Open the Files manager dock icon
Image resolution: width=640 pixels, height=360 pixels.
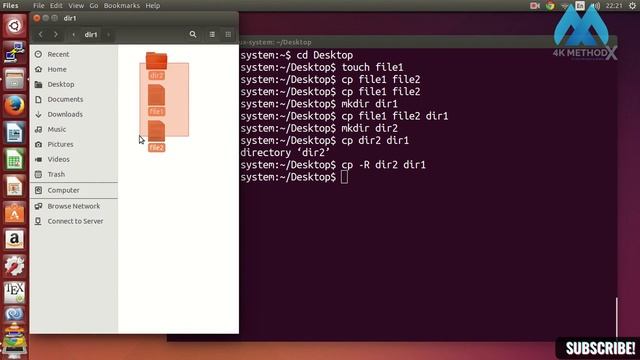coord(14,79)
